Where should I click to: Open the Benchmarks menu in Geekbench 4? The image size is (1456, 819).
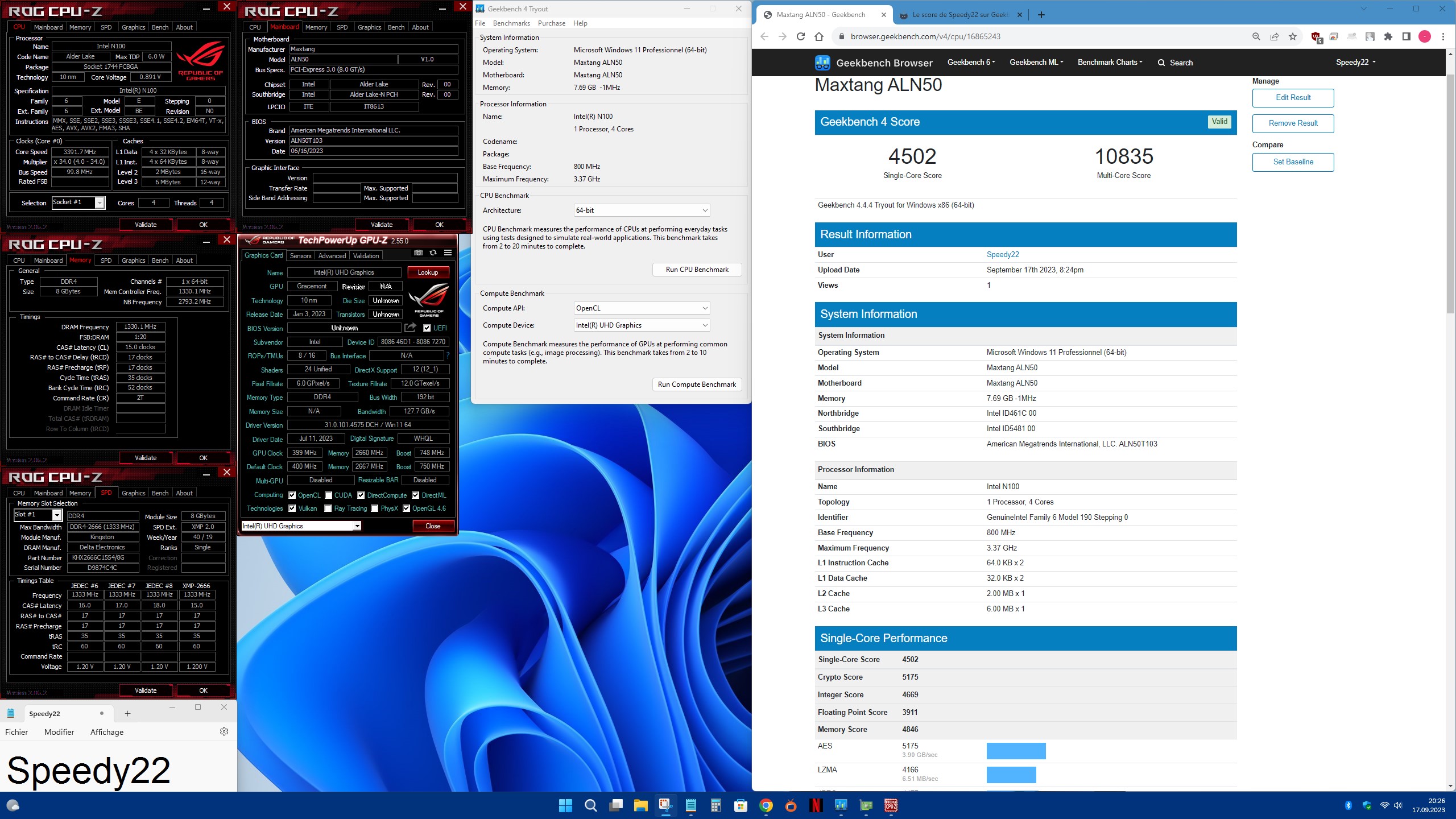(x=511, y=23)
